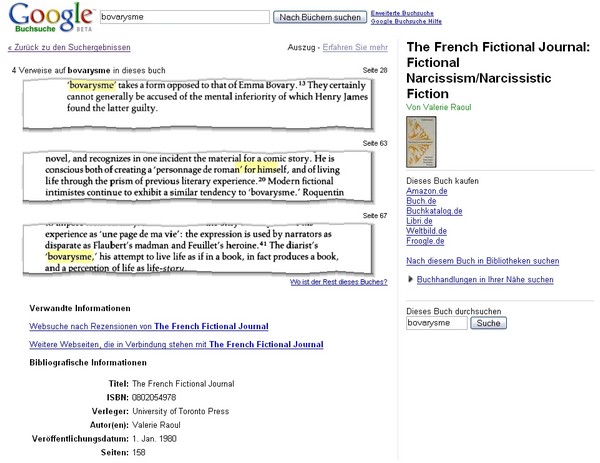Click the top search field containing bovarysme

[x=185, y=17]
